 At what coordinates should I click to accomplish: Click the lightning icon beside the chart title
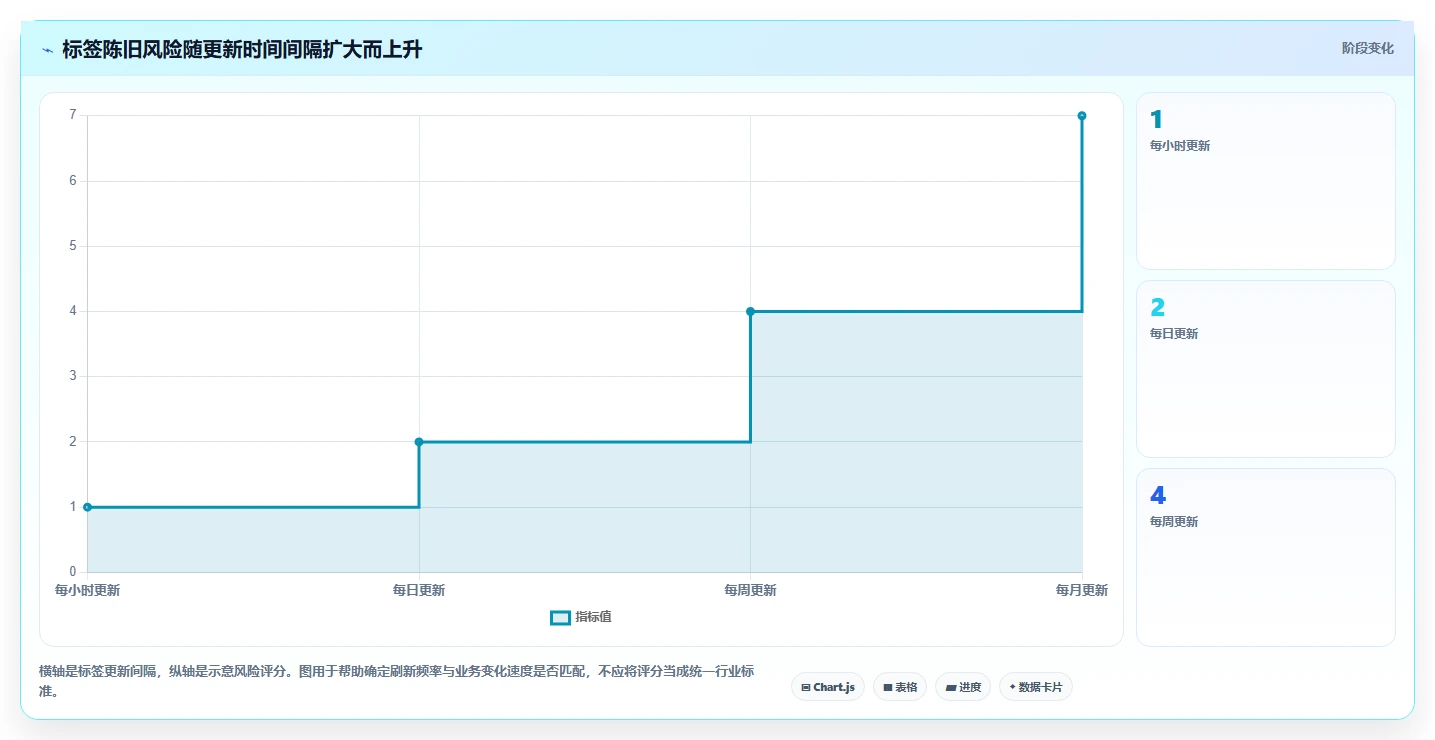pyautogui.click(x=47, y=50)
